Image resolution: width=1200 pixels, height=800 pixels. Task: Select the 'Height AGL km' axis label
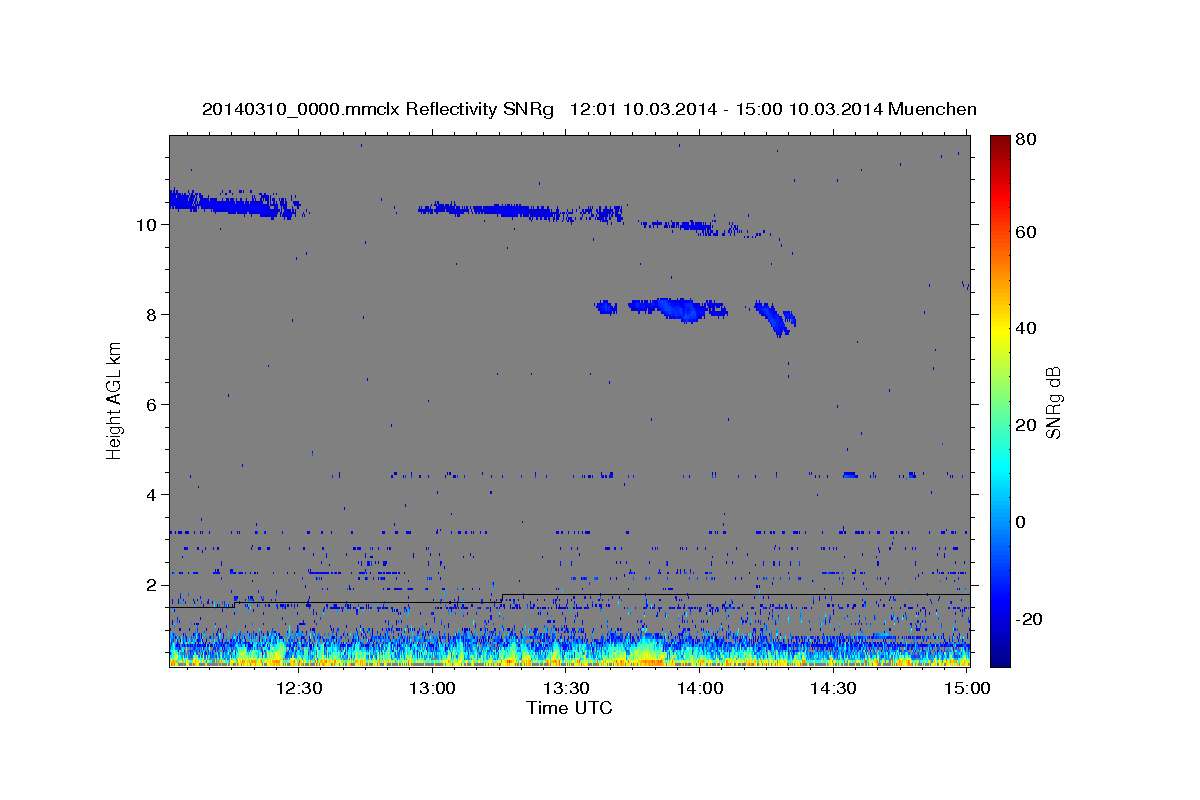coord(115,400)
